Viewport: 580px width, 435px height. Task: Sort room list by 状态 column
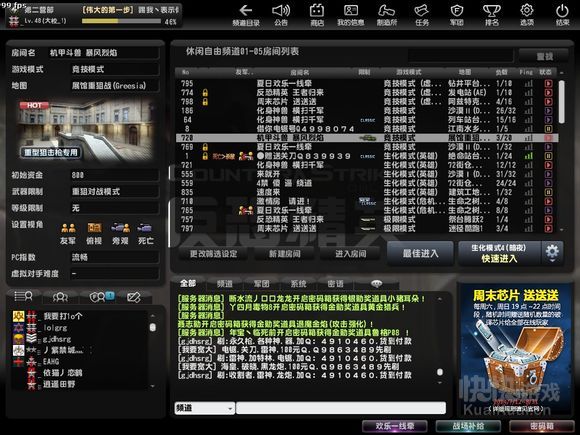coord(546,72)
